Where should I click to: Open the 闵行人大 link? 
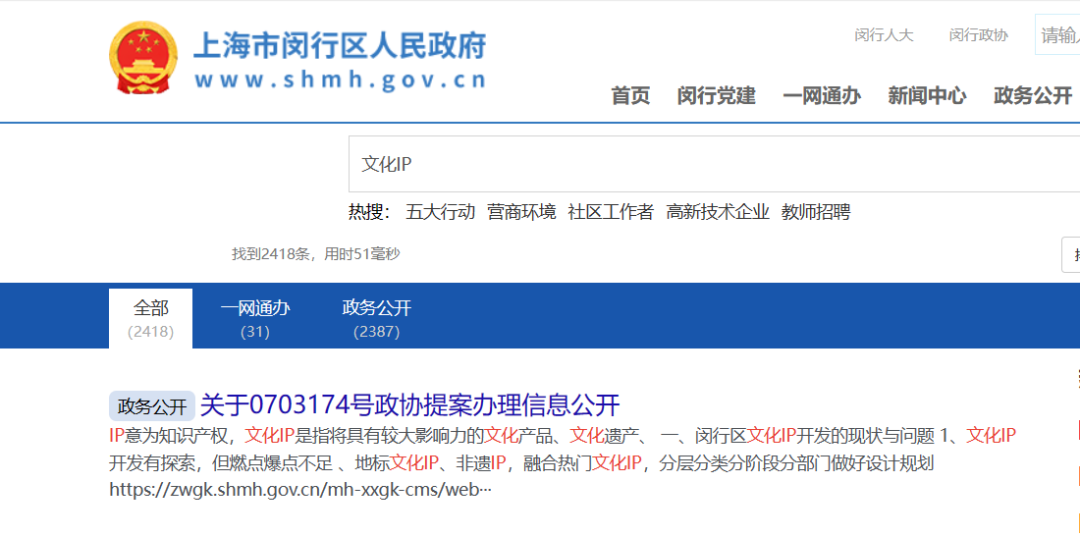884,35
